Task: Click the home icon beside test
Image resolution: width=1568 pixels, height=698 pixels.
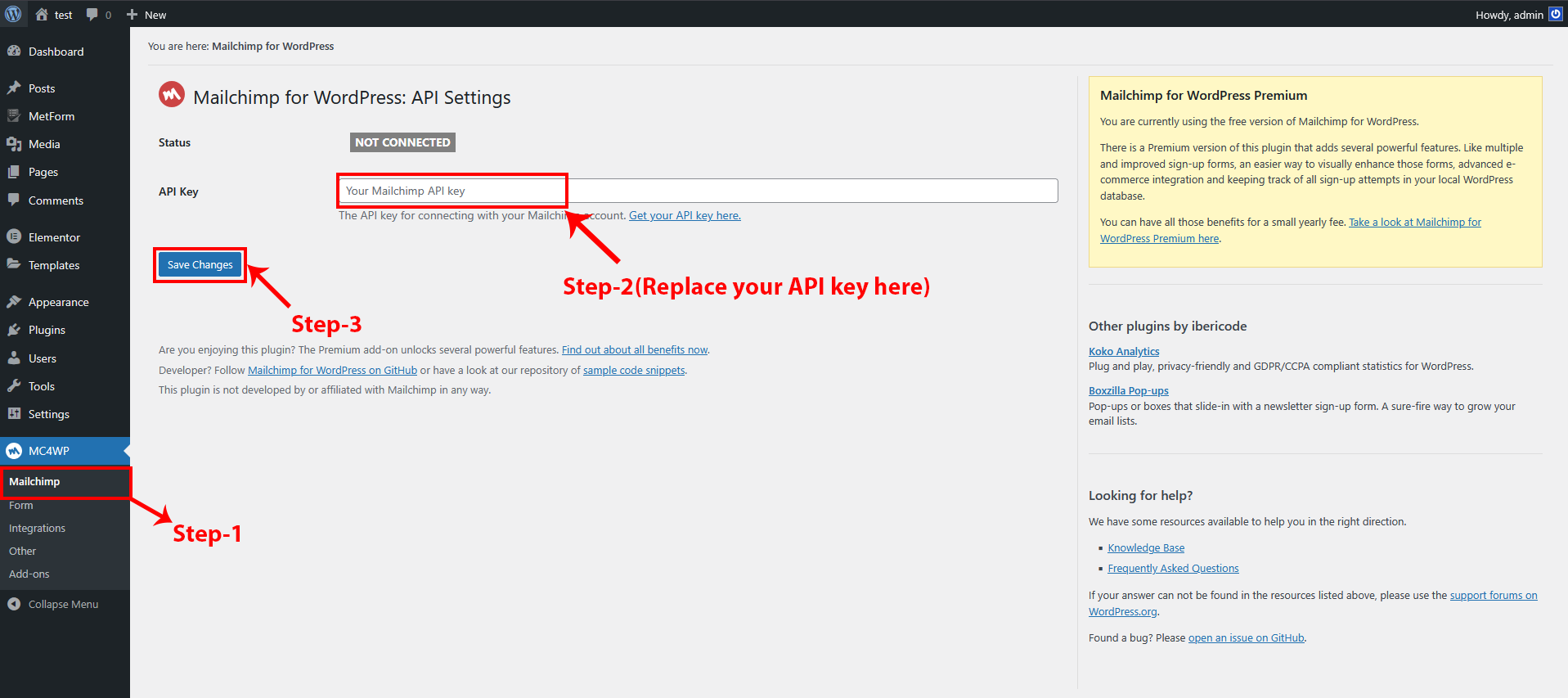Action: [42, 15]
